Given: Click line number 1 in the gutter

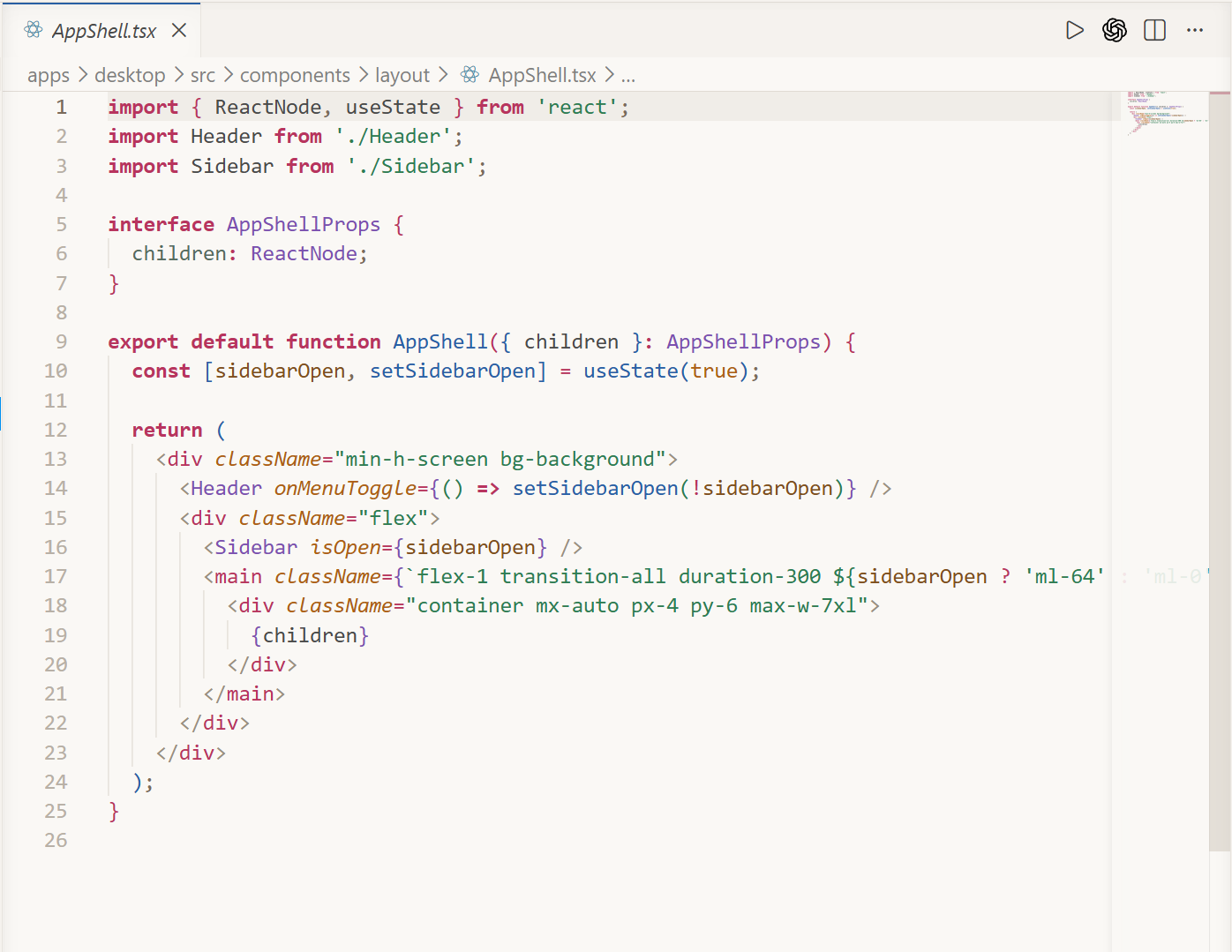Looking at the screenshot, I should (61, 108).
